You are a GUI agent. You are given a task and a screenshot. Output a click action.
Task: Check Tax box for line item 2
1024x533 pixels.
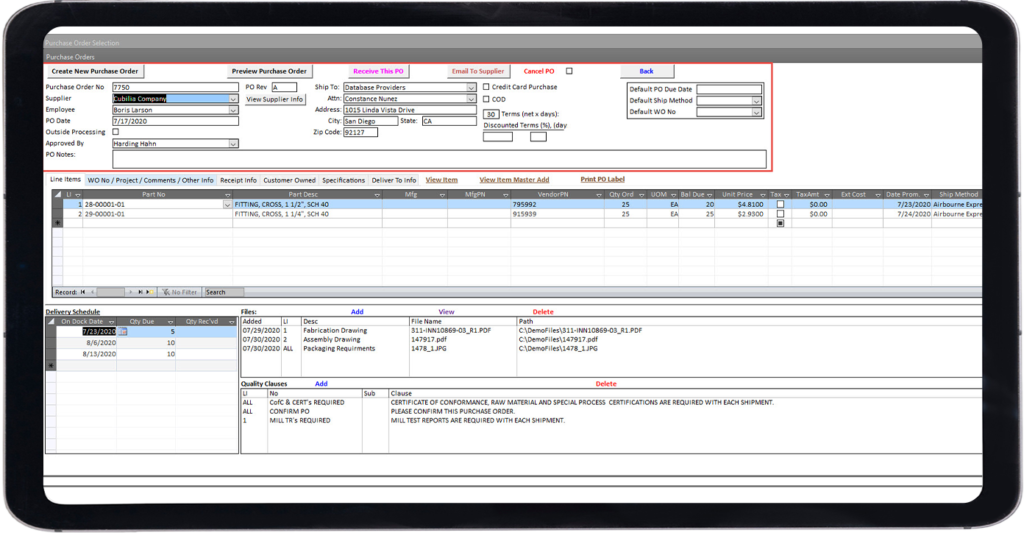pyautogui.click(x=780, y=214)
